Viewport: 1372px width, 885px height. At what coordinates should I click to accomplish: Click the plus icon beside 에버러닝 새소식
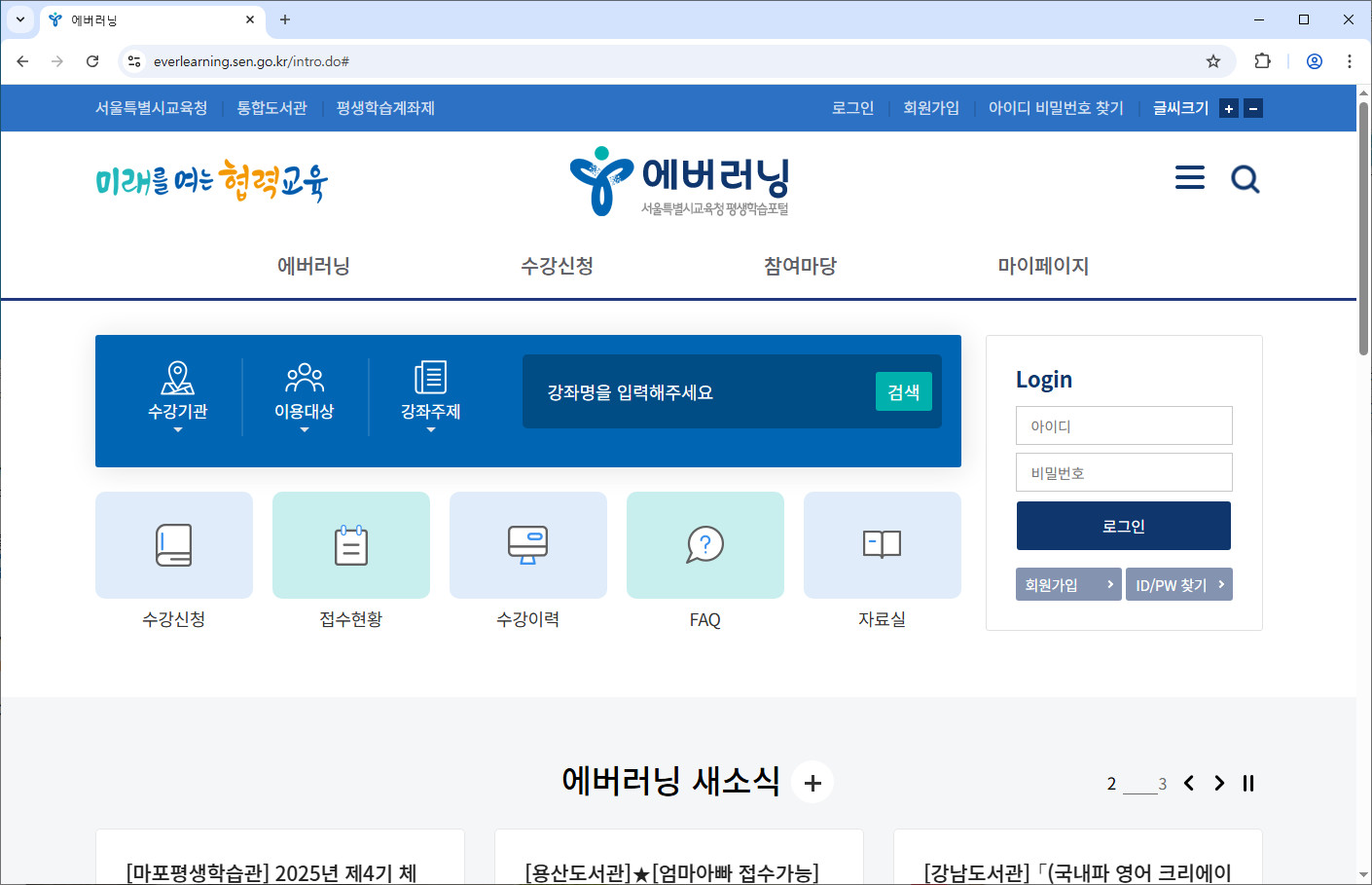pos(812,782)
